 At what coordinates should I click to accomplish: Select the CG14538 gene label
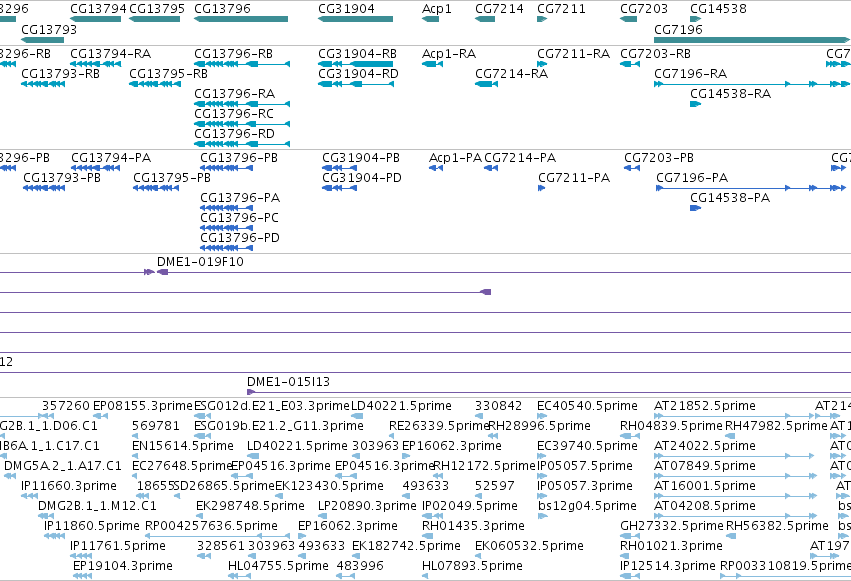coord(718,9)
